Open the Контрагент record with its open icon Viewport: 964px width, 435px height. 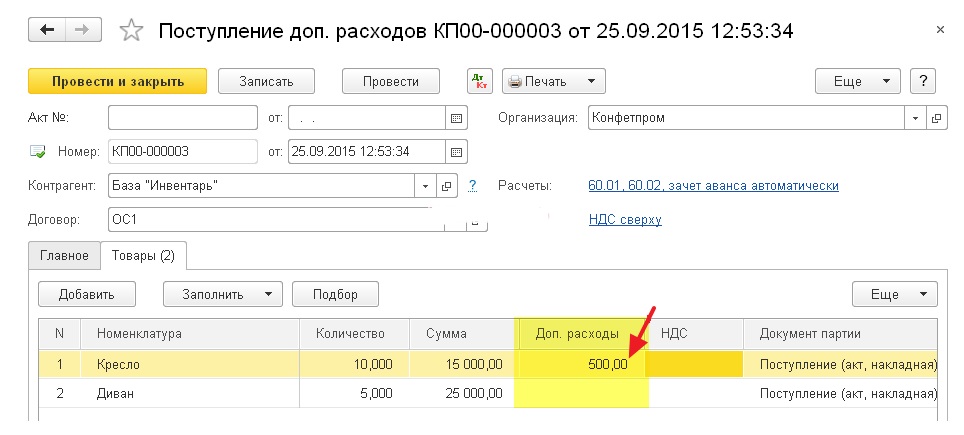tap(447, 186)
